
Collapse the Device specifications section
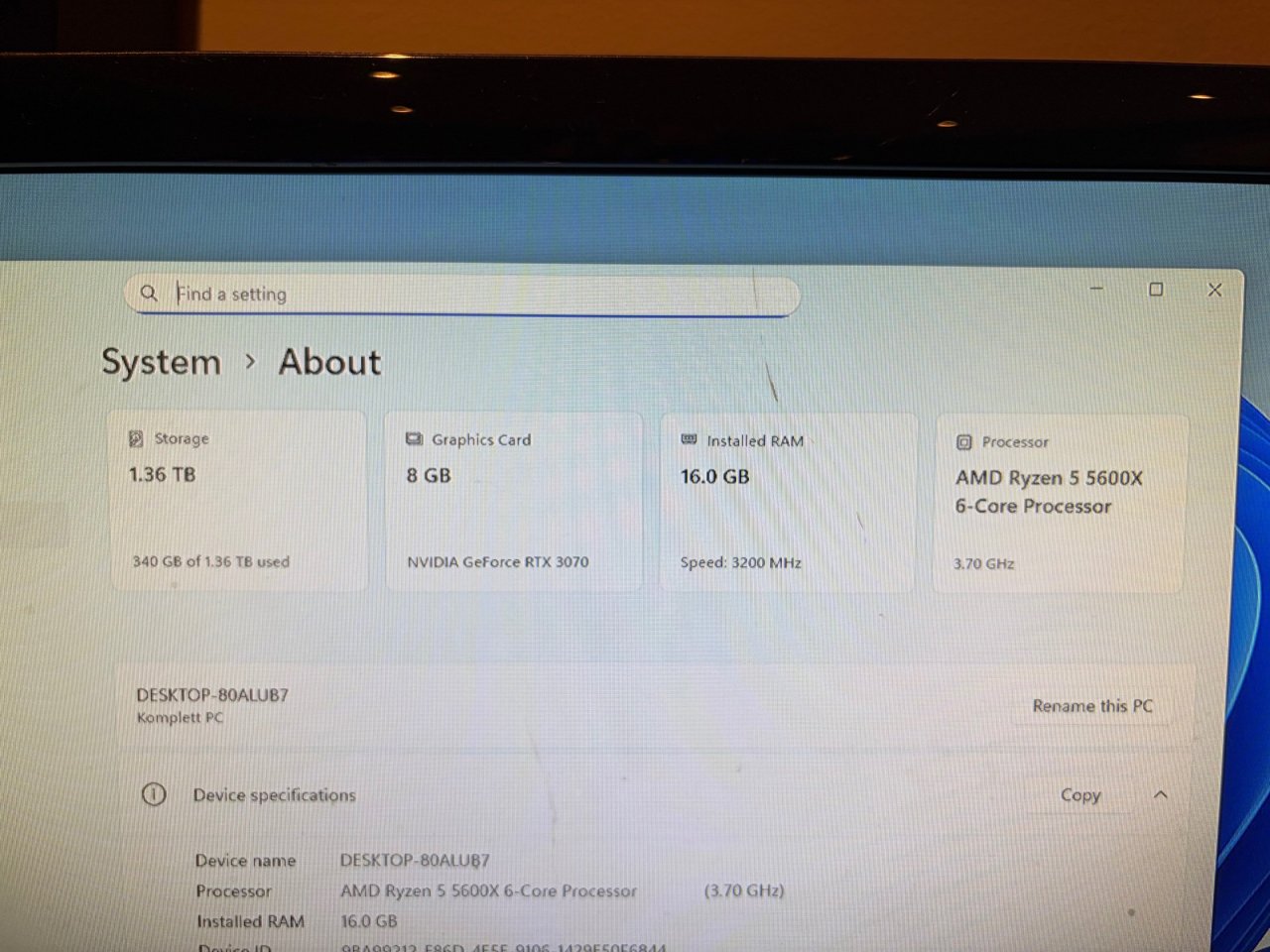coord(1161,794)
